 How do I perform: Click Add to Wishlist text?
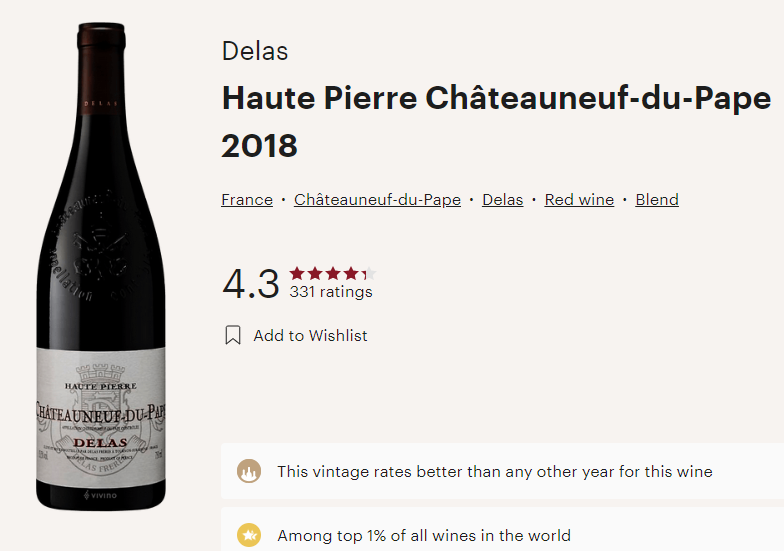[x=310, y=336]
